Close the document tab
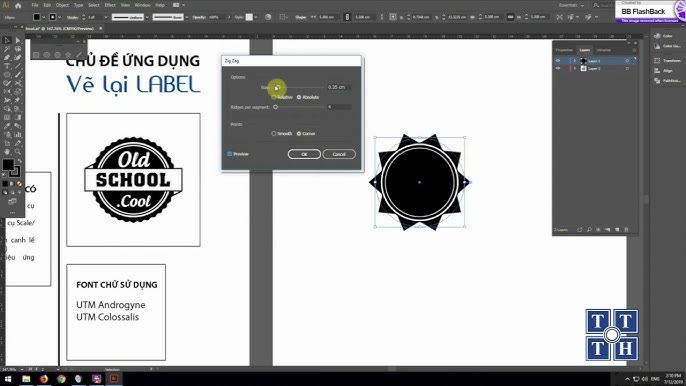 101,28
